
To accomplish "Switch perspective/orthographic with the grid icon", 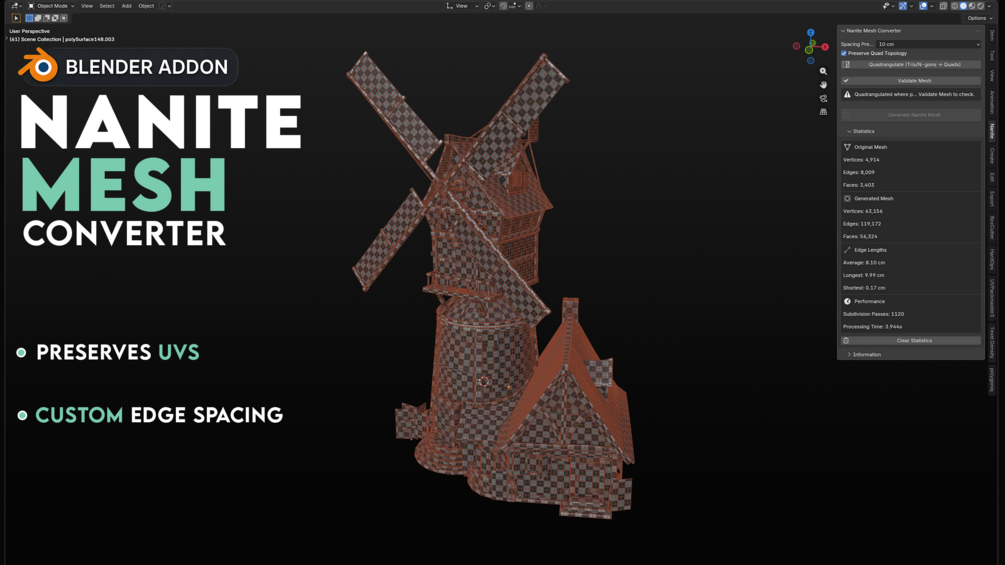I will (824, 111).
